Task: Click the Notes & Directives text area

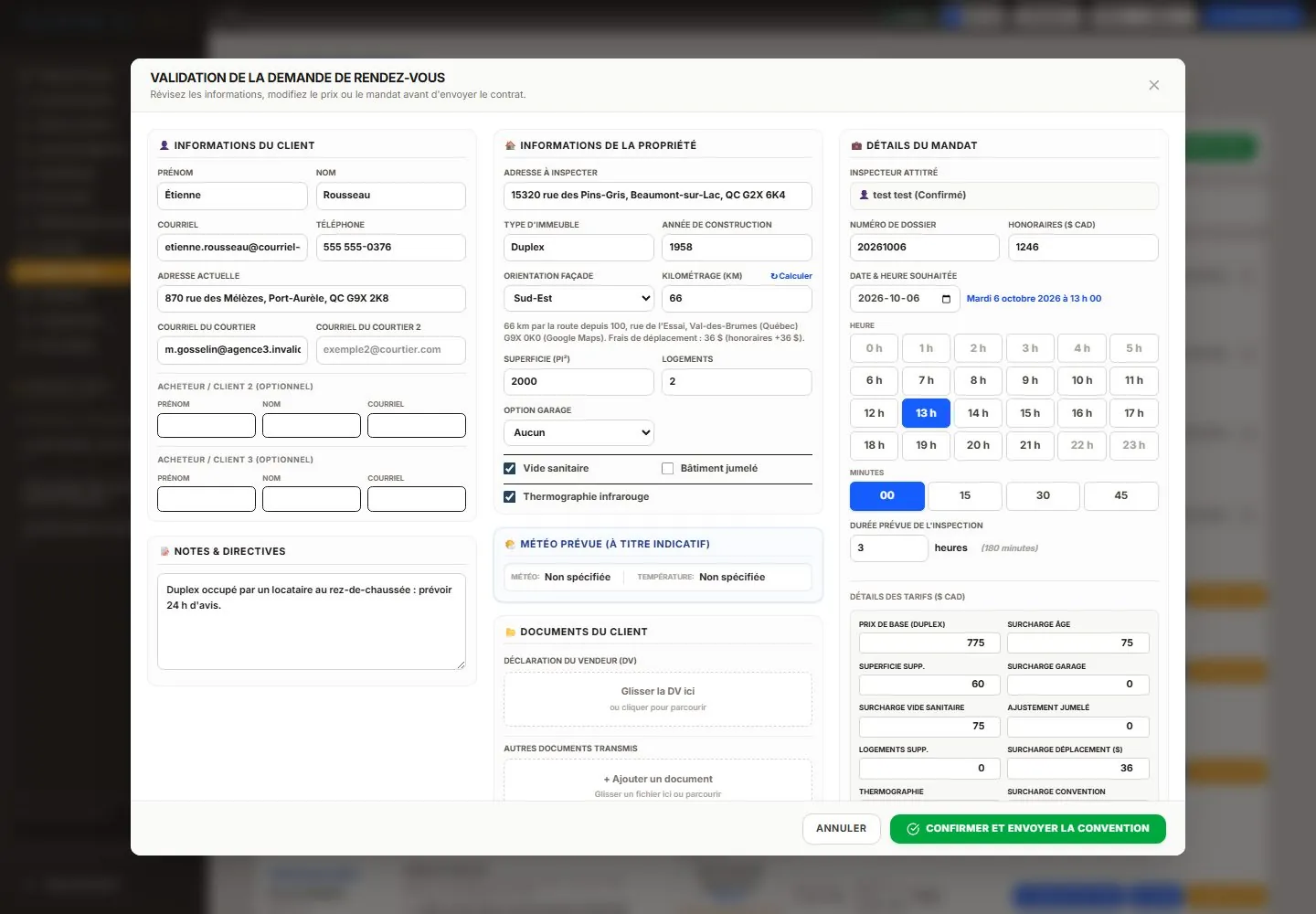Action: coord(312,622)
